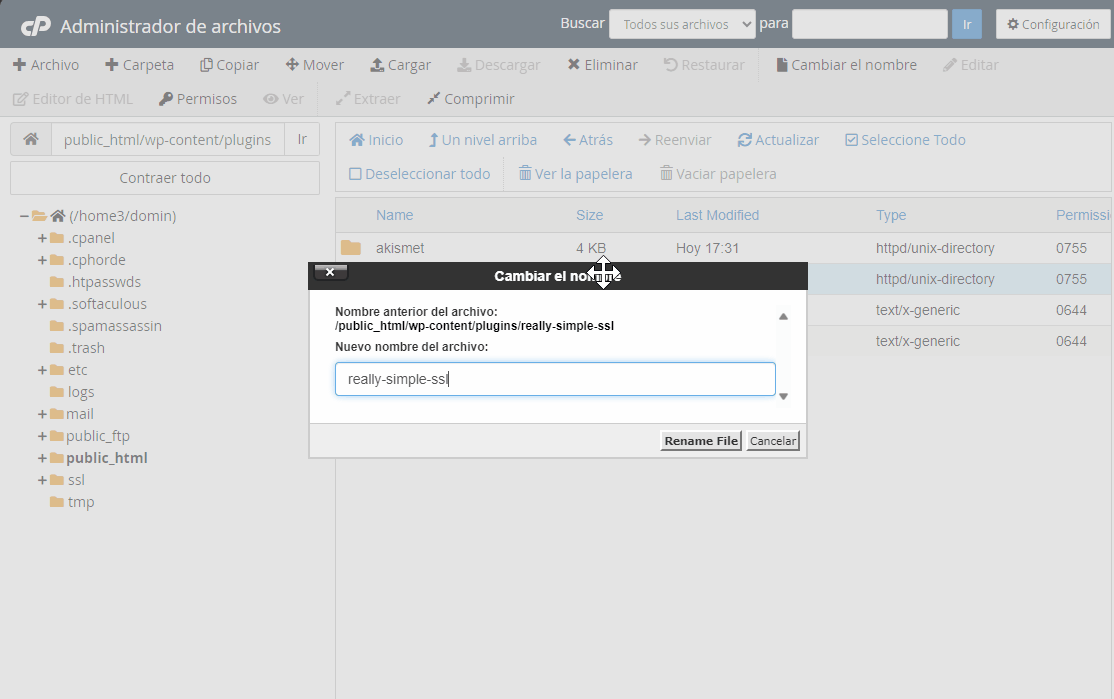Click Reenviar navigation link
Viewport: 1114px width, 699px height.
tap(675, 140)
